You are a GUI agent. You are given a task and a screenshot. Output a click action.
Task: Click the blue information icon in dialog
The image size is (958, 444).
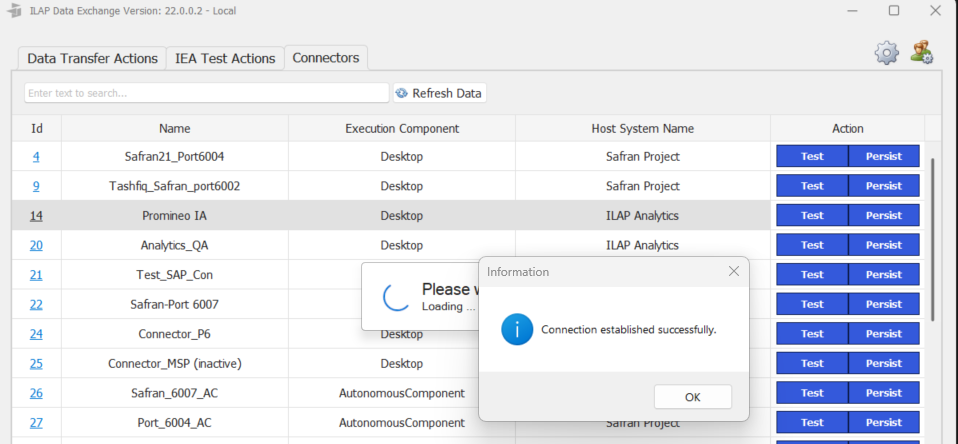coord(517,329)
